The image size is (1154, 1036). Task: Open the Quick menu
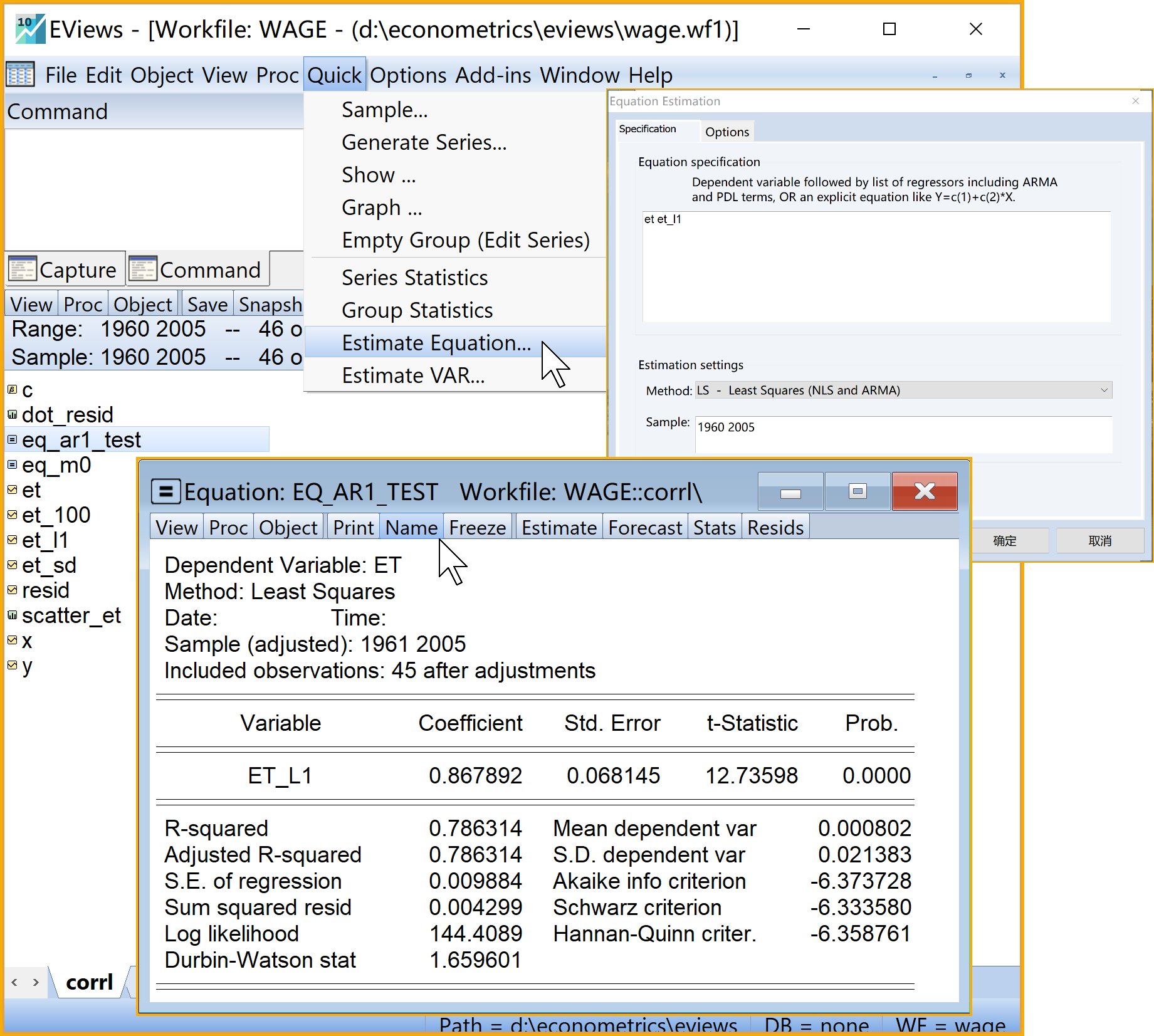[x=334, y=75]
